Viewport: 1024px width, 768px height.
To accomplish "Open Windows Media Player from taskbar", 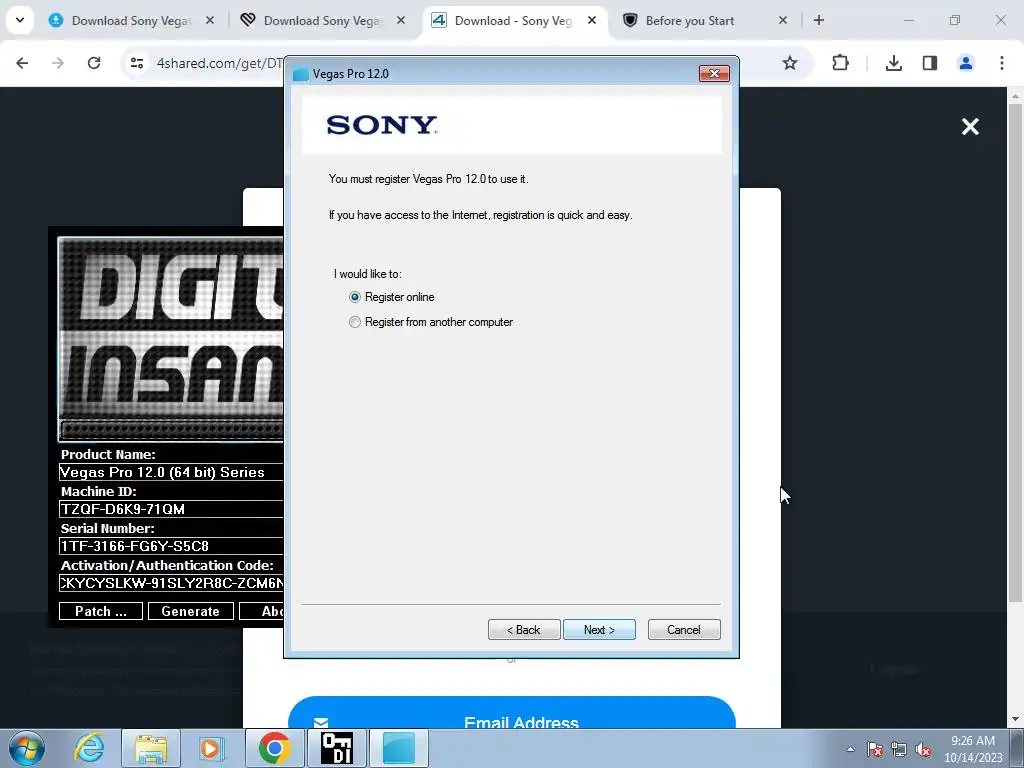I will (211, 748).
